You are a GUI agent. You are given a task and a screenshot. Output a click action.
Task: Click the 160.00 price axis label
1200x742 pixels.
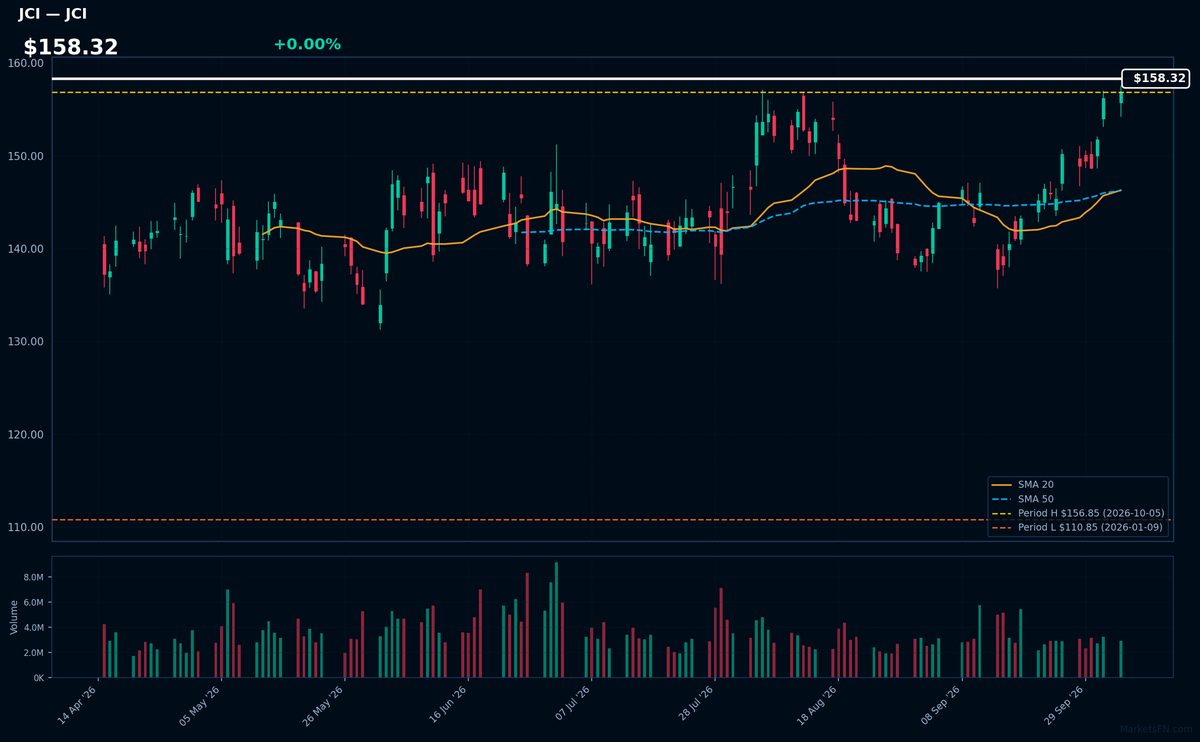(x=26, y=63)
